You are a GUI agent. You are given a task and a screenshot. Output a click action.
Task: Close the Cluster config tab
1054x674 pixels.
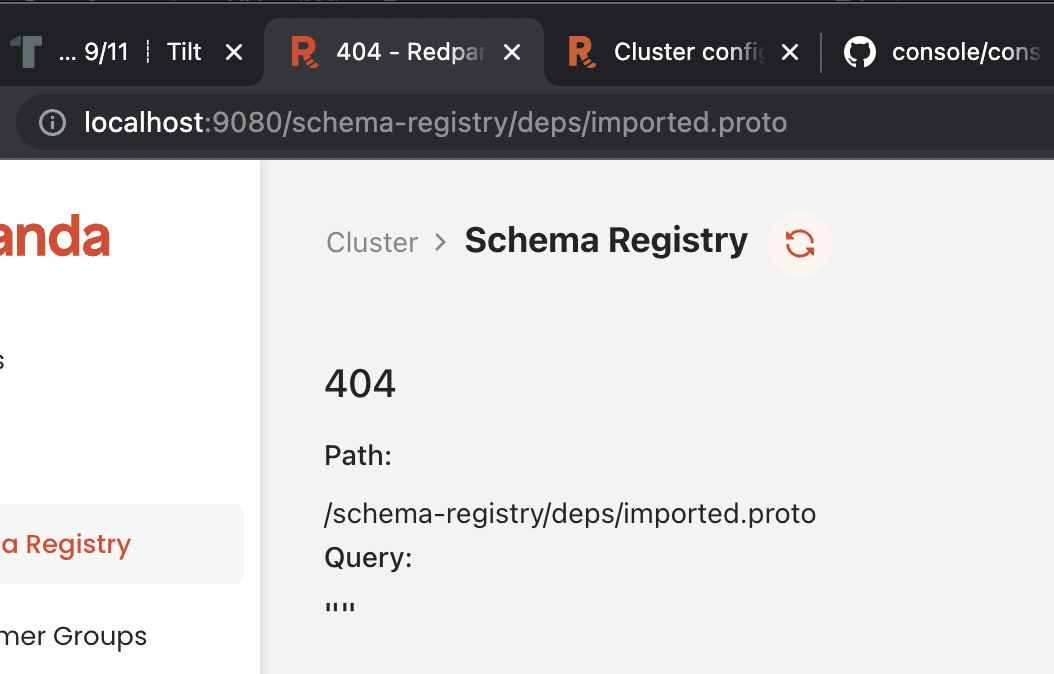[789, 51]
